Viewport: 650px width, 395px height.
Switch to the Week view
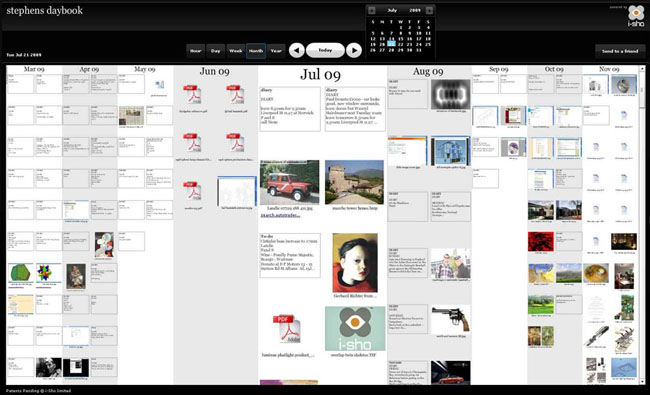(235, 51)
